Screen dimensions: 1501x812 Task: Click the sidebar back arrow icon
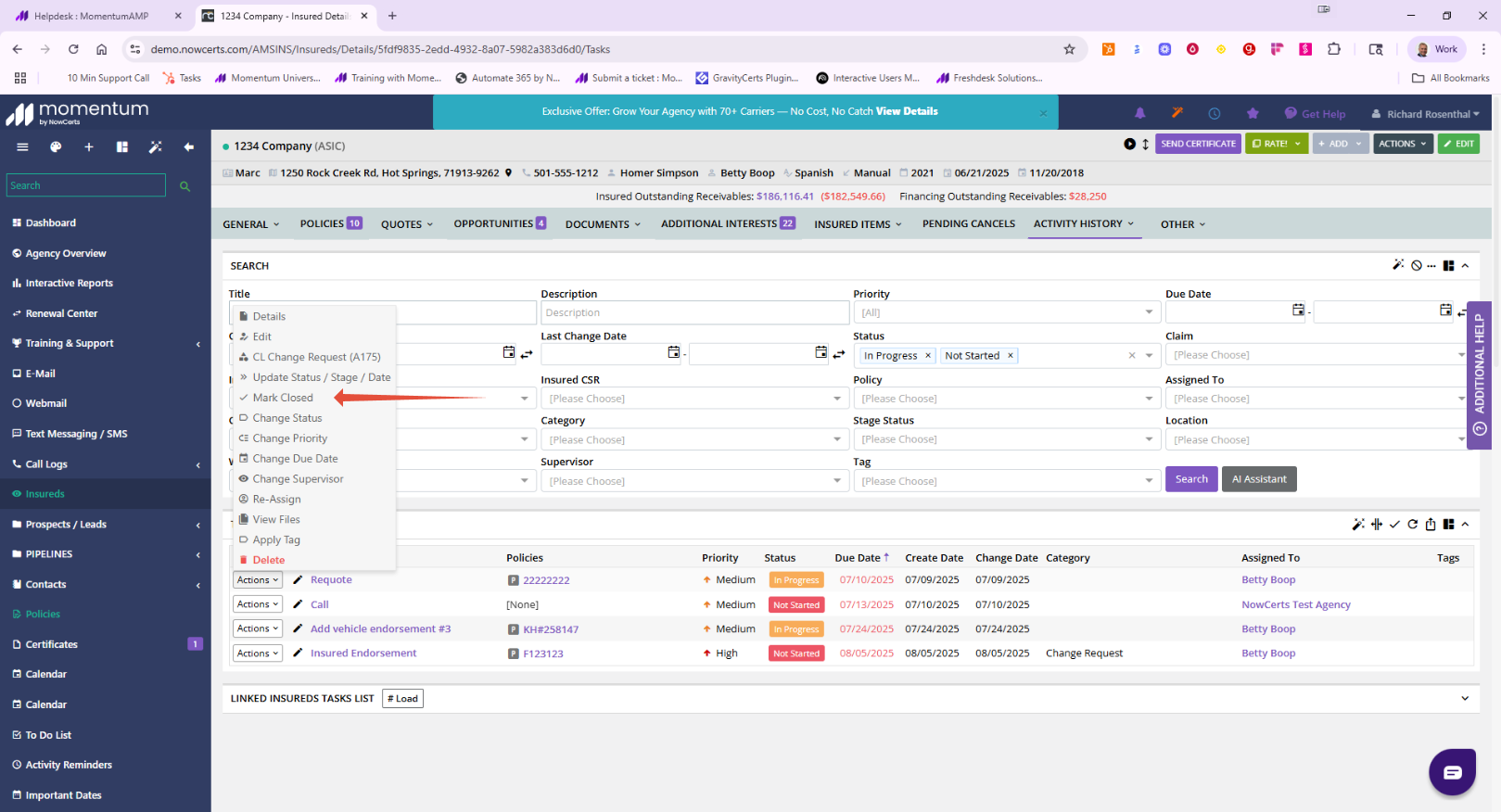[x=189, y=146]
